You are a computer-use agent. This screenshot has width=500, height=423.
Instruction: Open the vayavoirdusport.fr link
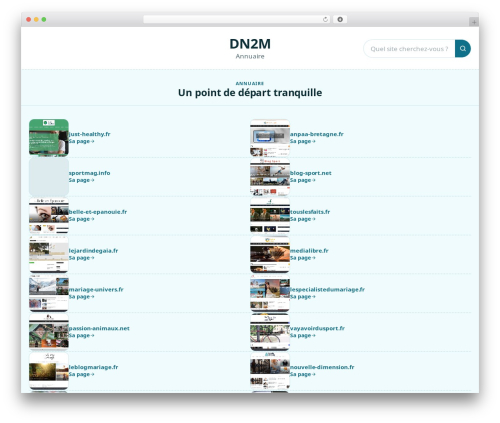pos(317,328)
